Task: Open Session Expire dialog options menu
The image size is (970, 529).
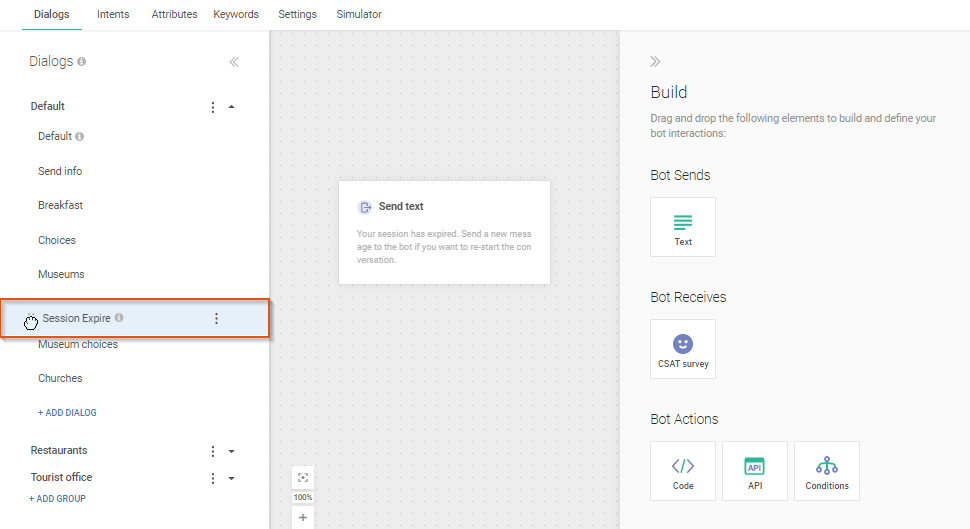Action: click(216, 319)
